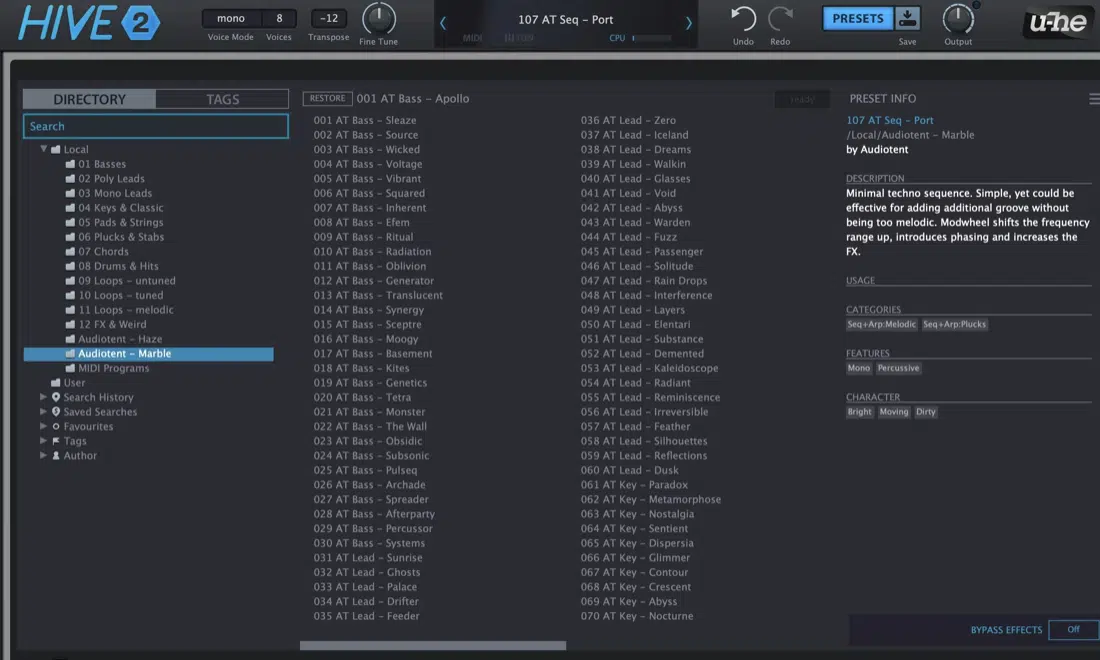Viewport: 1100px width, 660px height.
Task: Click the Output volume knob
Action: click(x=957, y=17)
